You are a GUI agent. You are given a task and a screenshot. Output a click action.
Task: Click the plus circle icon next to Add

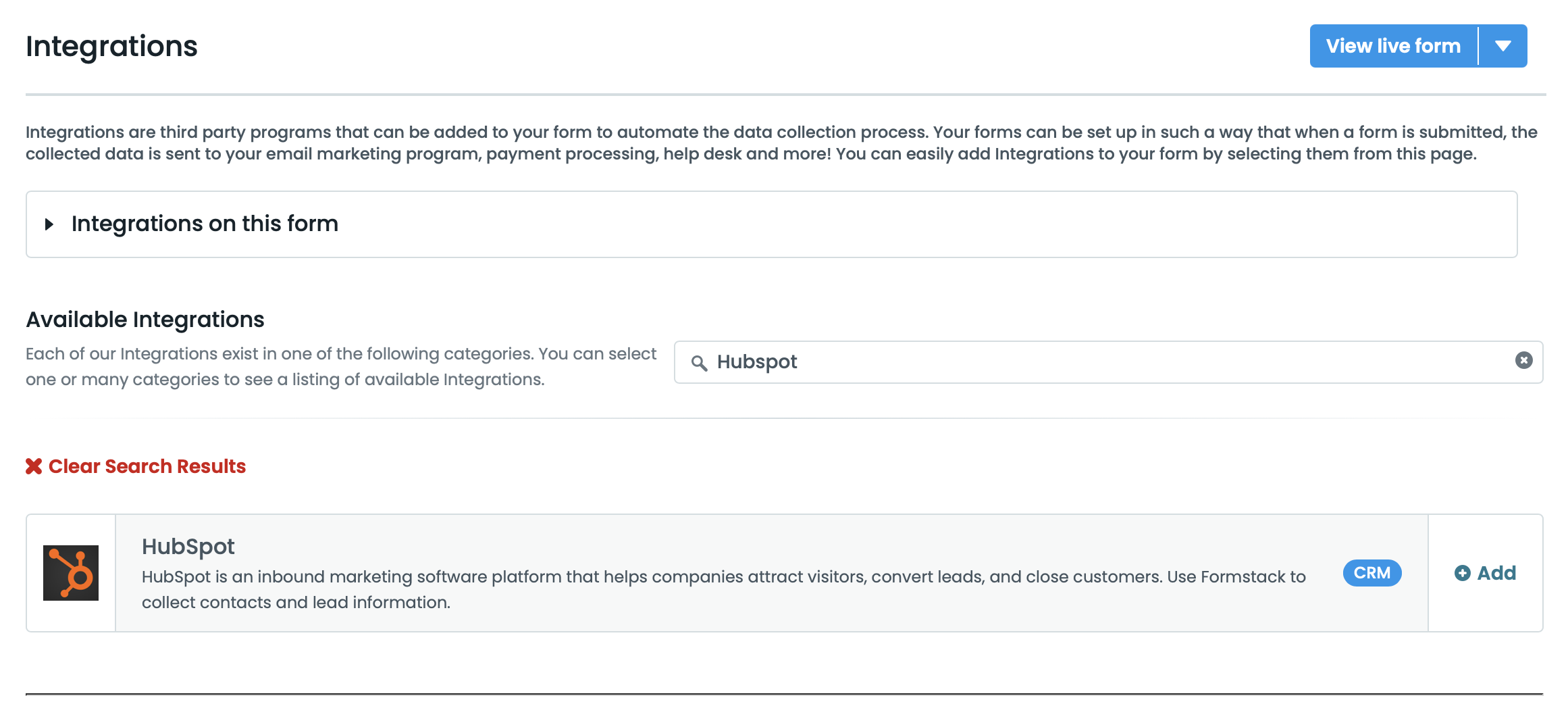click(x=1462, y=573)
